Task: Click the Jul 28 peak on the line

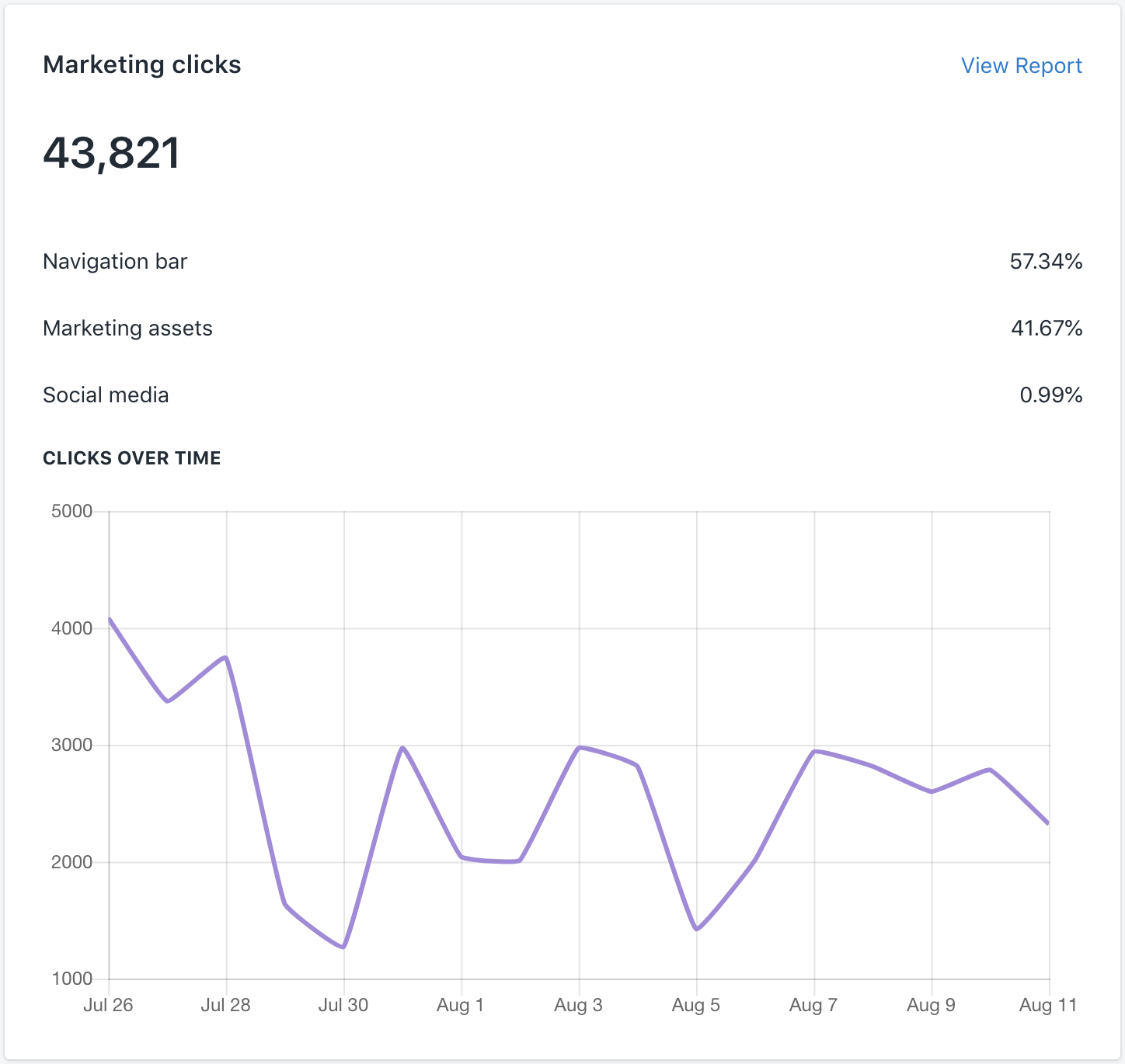Action: (226, 658)
